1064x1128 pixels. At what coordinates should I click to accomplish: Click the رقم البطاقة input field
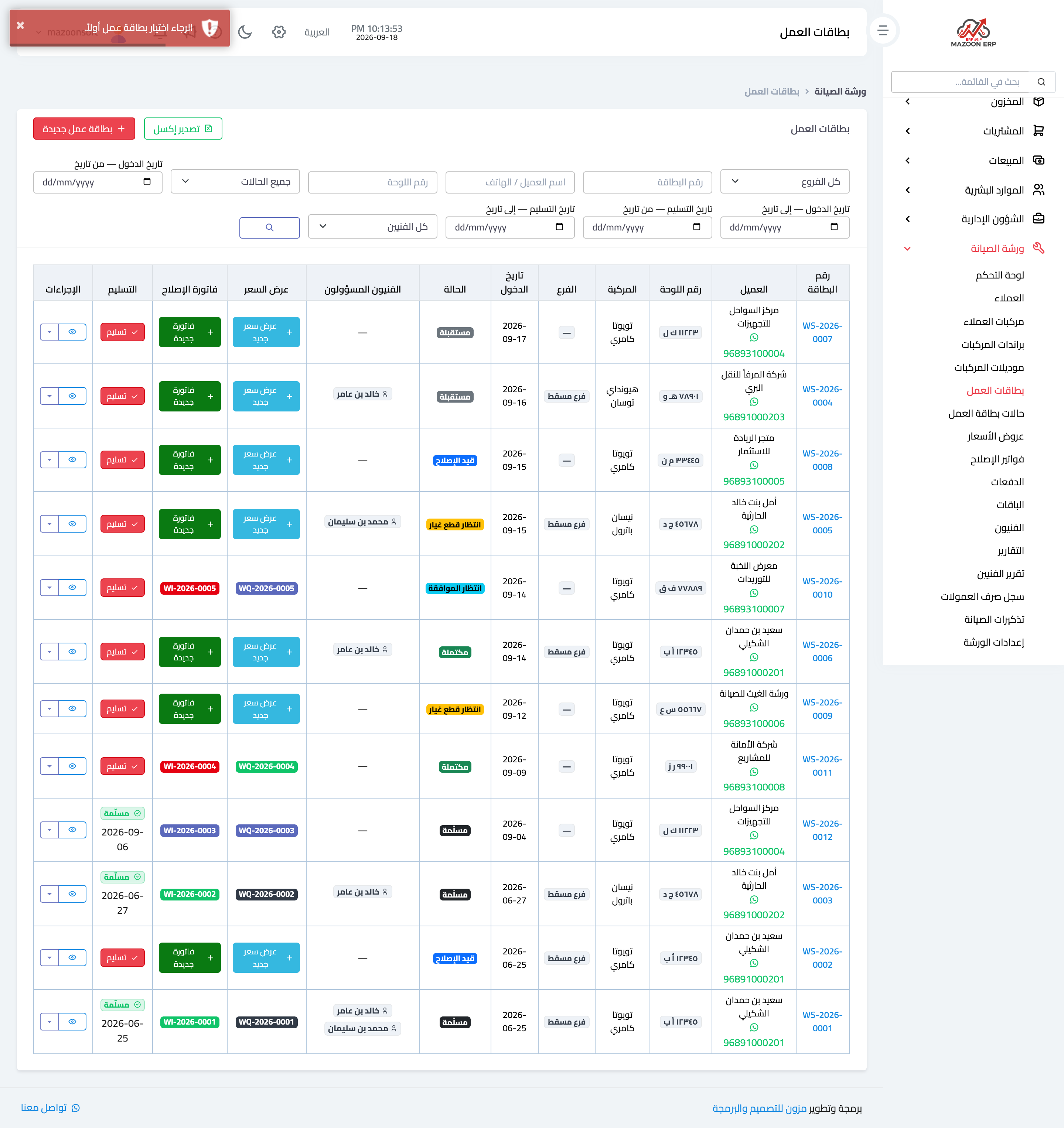(647, 182)
